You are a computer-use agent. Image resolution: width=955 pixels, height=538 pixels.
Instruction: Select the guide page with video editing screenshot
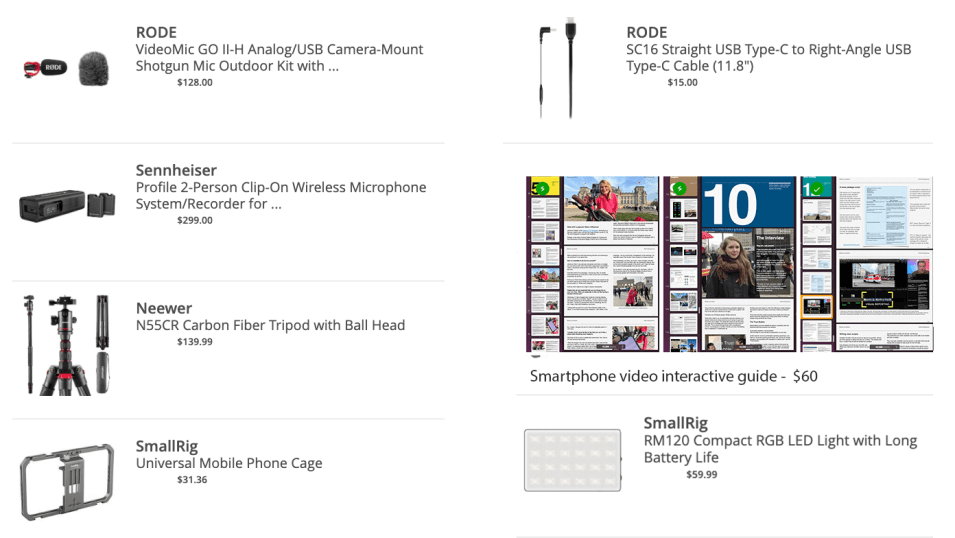pyautogui.click(x=867, y=264)
